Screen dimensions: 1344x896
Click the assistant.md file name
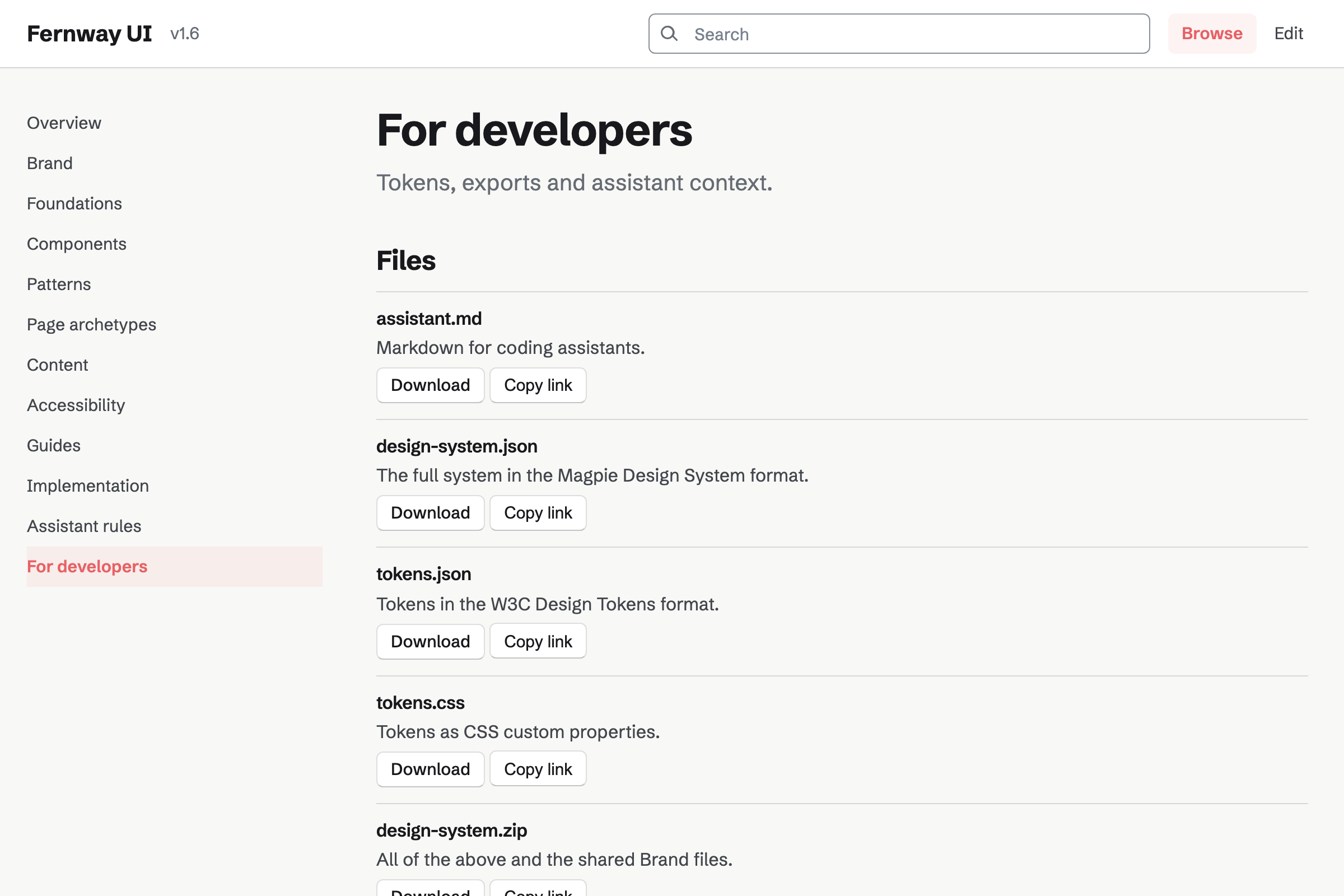[x=429, y=318]
